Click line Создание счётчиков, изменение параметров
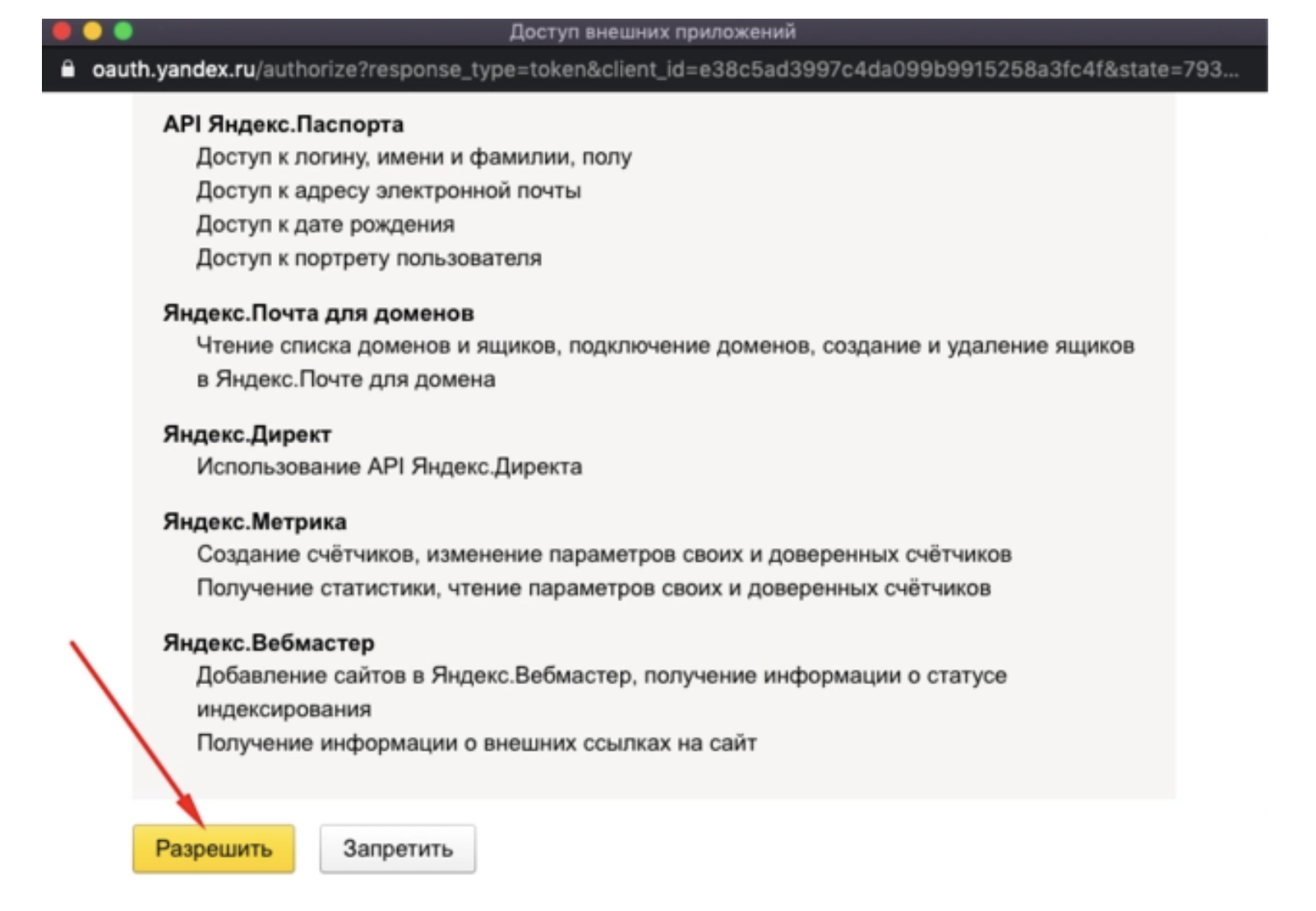1316x911 pixels. click(604, 555)
